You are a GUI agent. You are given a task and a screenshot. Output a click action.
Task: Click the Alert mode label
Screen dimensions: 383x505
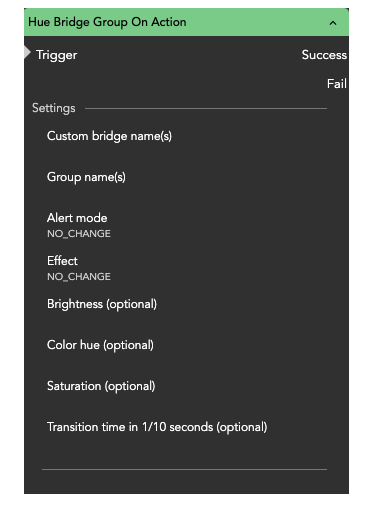(77, 218)
